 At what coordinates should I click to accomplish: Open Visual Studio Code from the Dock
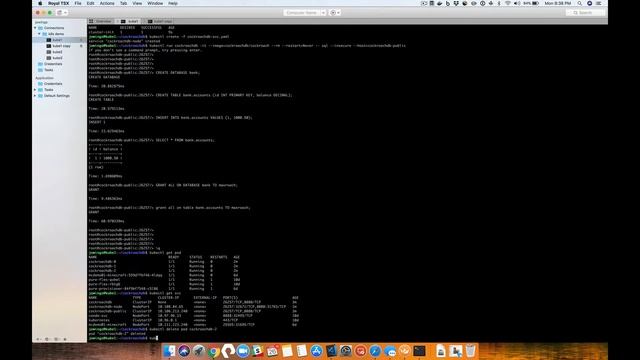[331, 351]
